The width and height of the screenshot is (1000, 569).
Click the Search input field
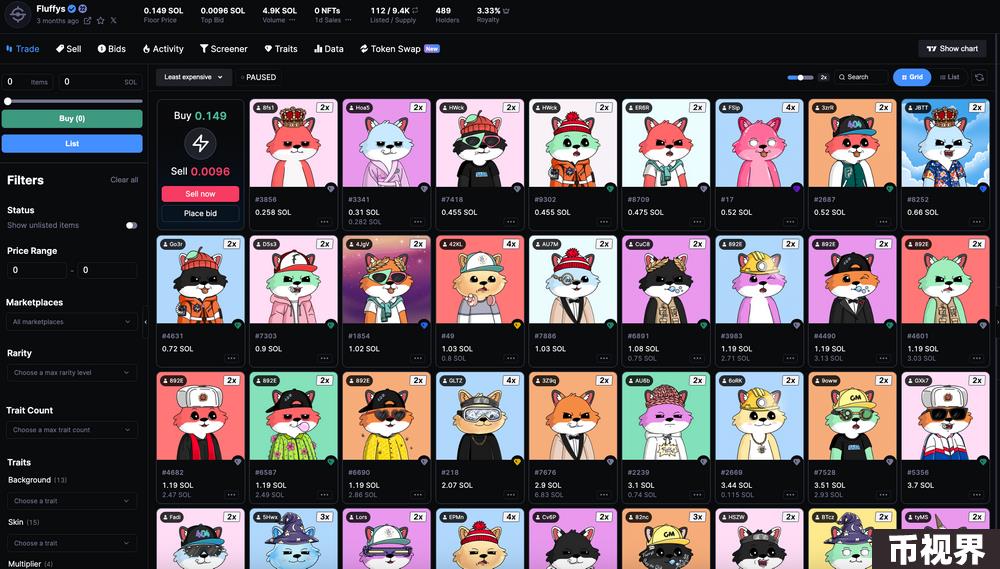tap(861, 77)
